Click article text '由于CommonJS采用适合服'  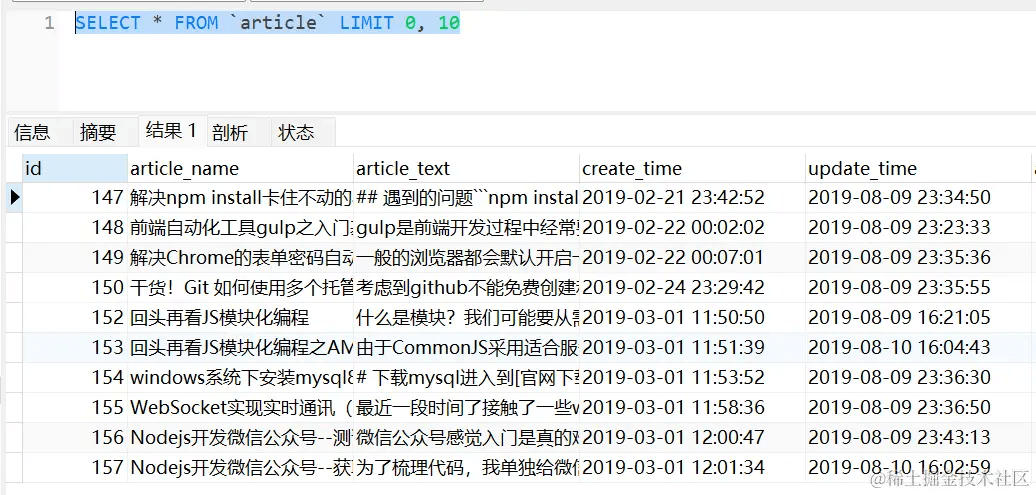click(x=466, y=347)
